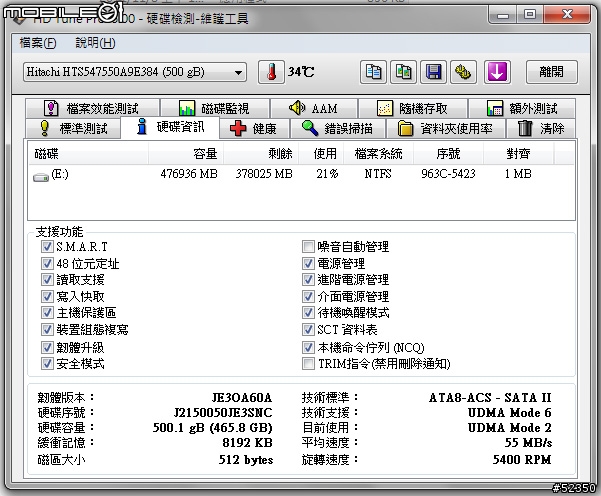Click the serial number J2150050JE3SNC value
This screenshot has height=496, width=601.
223,413
